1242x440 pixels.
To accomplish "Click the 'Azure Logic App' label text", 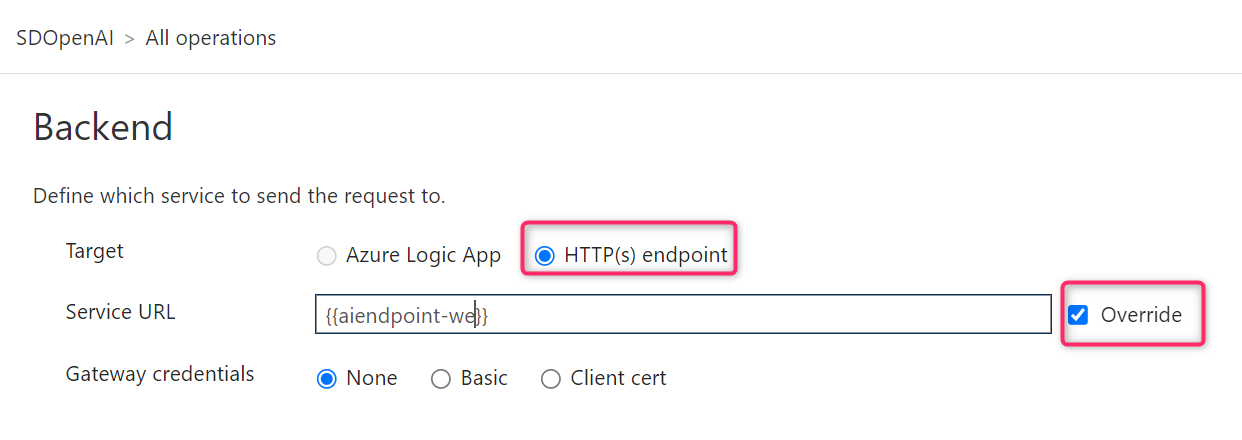I will [x=423, y=255].
